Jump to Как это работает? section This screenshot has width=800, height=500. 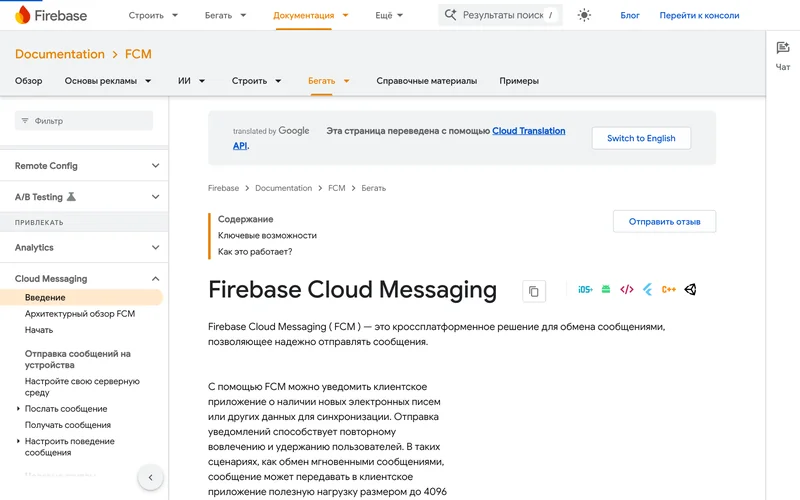255,252
